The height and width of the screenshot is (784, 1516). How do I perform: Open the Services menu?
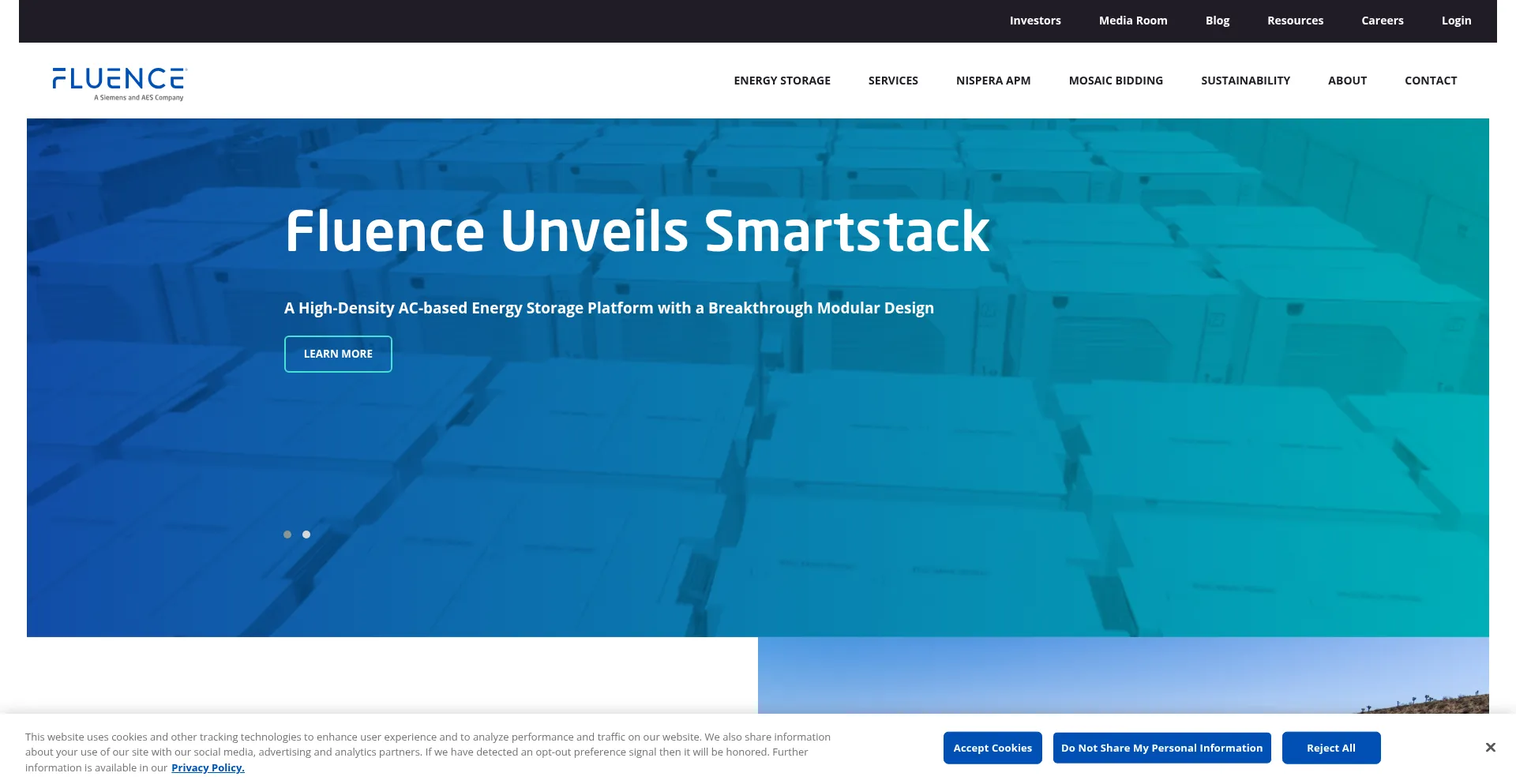pyautogui.click(x=893, y=81)
